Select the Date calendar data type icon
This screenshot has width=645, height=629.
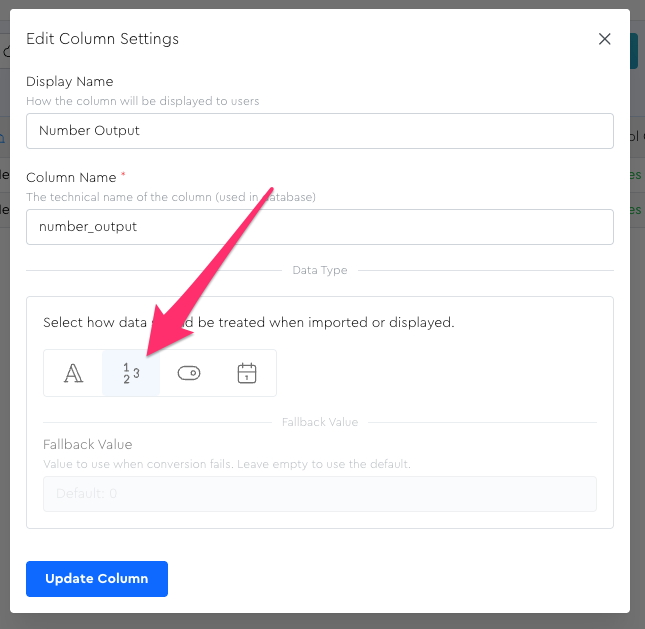[247, 373]
